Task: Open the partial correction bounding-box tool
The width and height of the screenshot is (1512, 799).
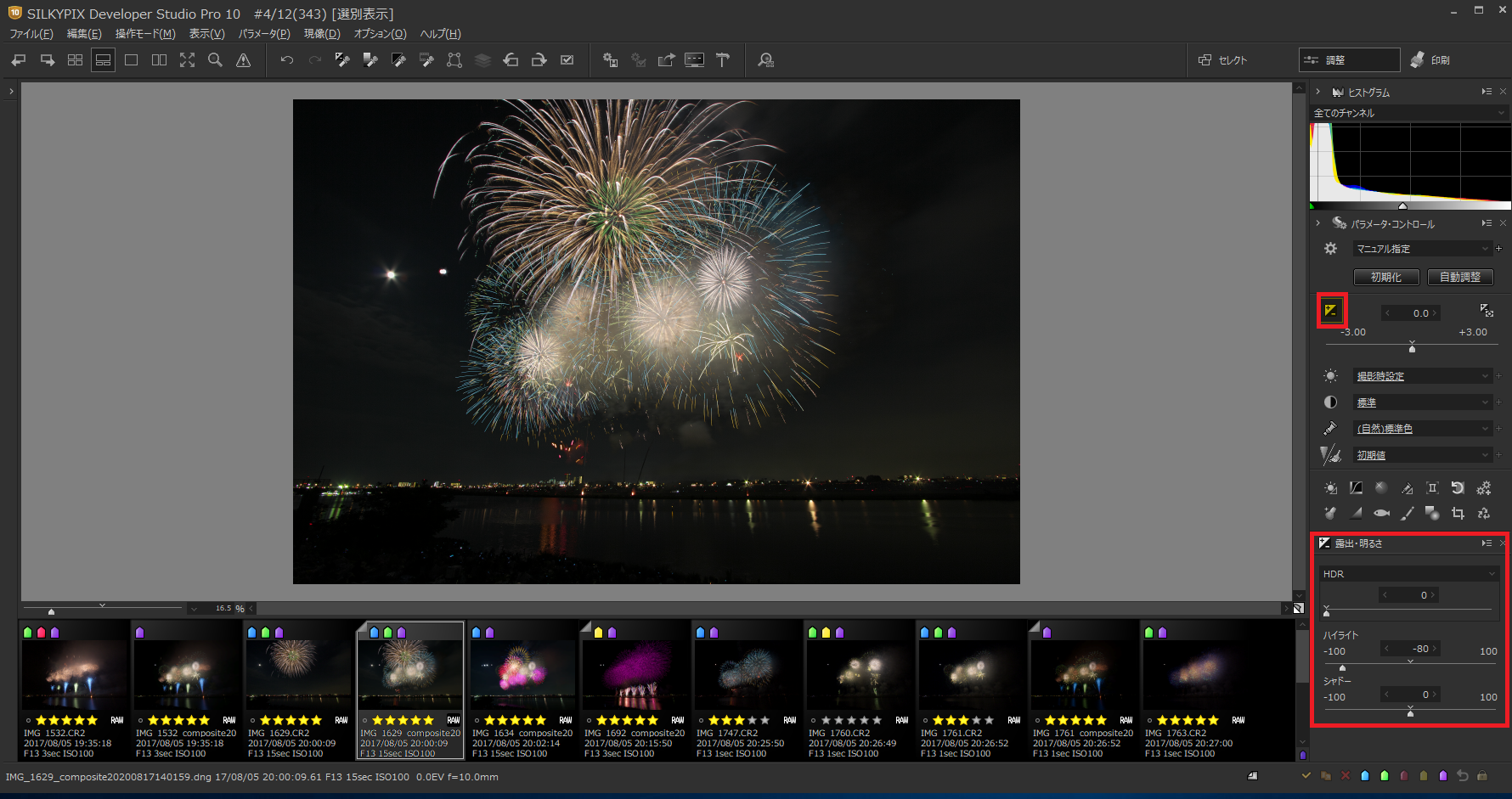Action: [x=454, y=60]
